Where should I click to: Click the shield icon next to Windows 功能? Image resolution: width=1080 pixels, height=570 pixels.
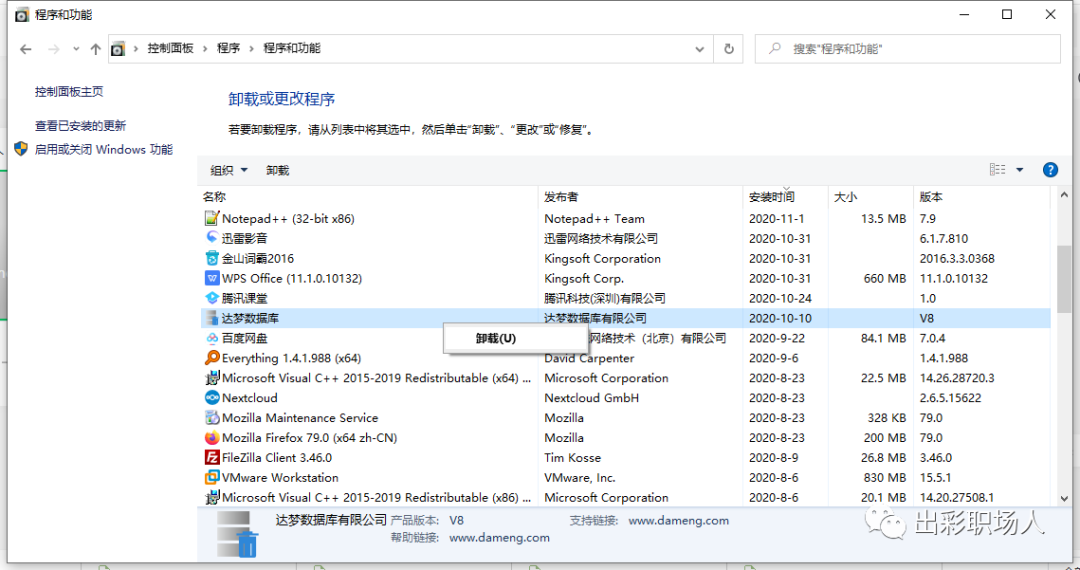coord(21,149)
